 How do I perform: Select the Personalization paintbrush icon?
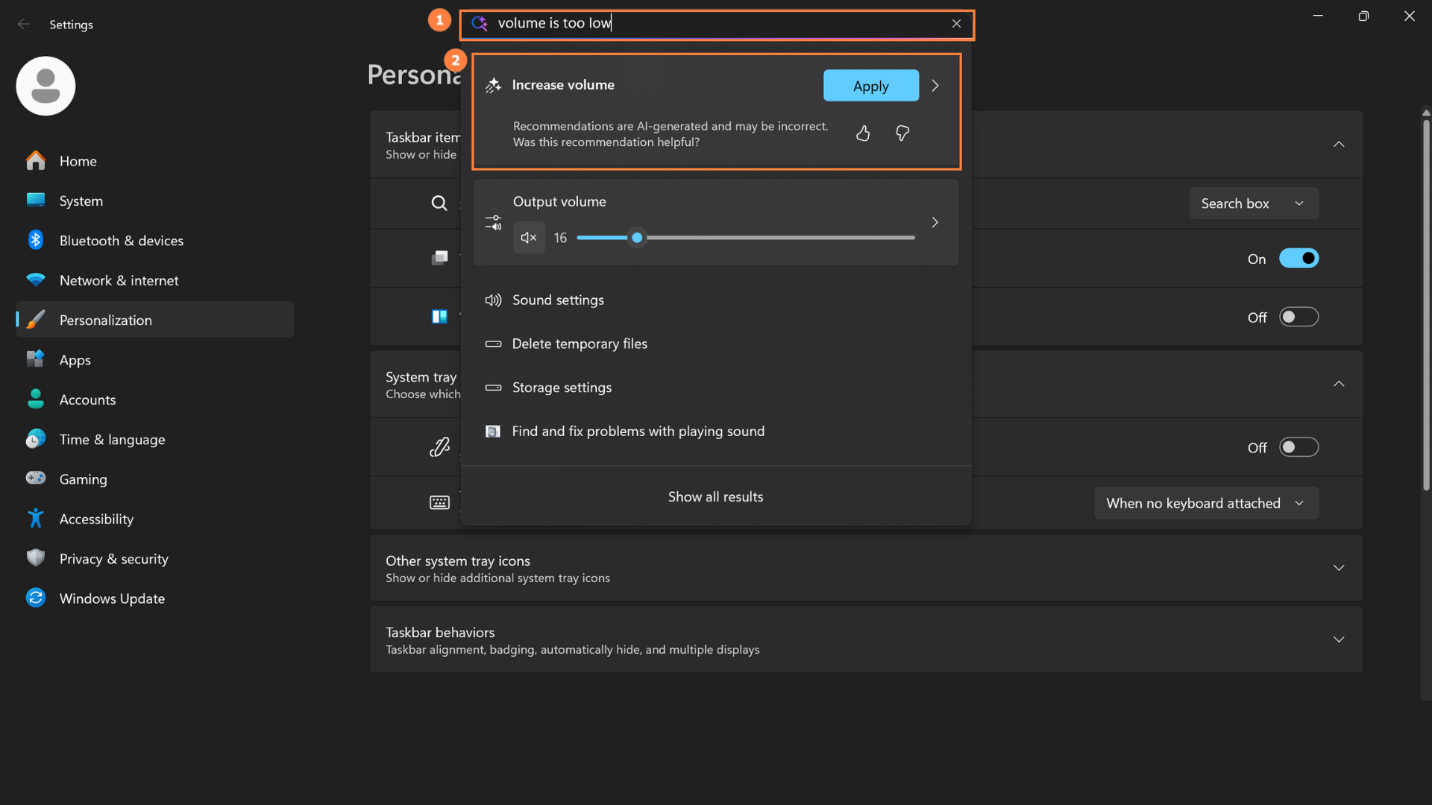coord(36,320)
